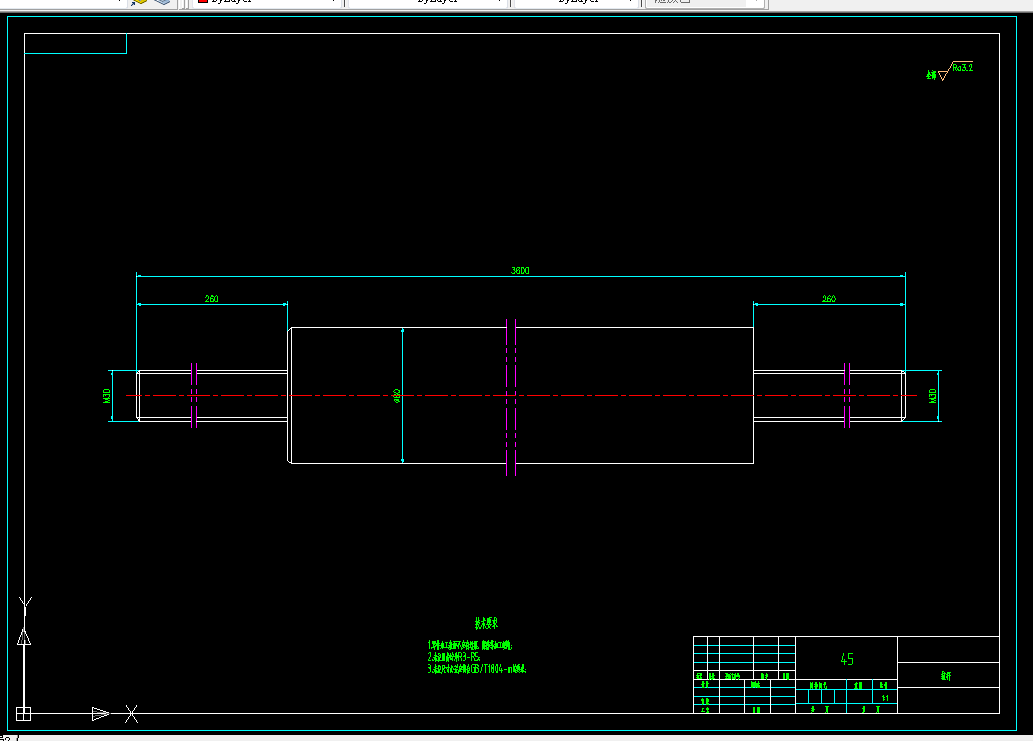The height and width of the screenshot is (741, 1033).
Task: Select the magenta break lines on the right threaded end
Action: click(x=847, y=395)
